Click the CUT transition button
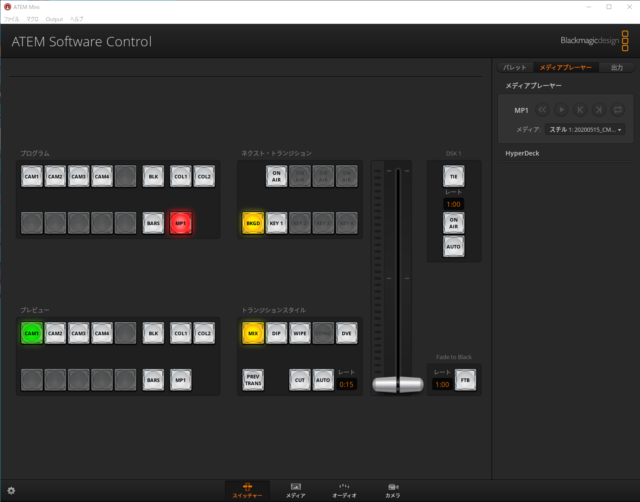640x502 pixels. [300, 380]
